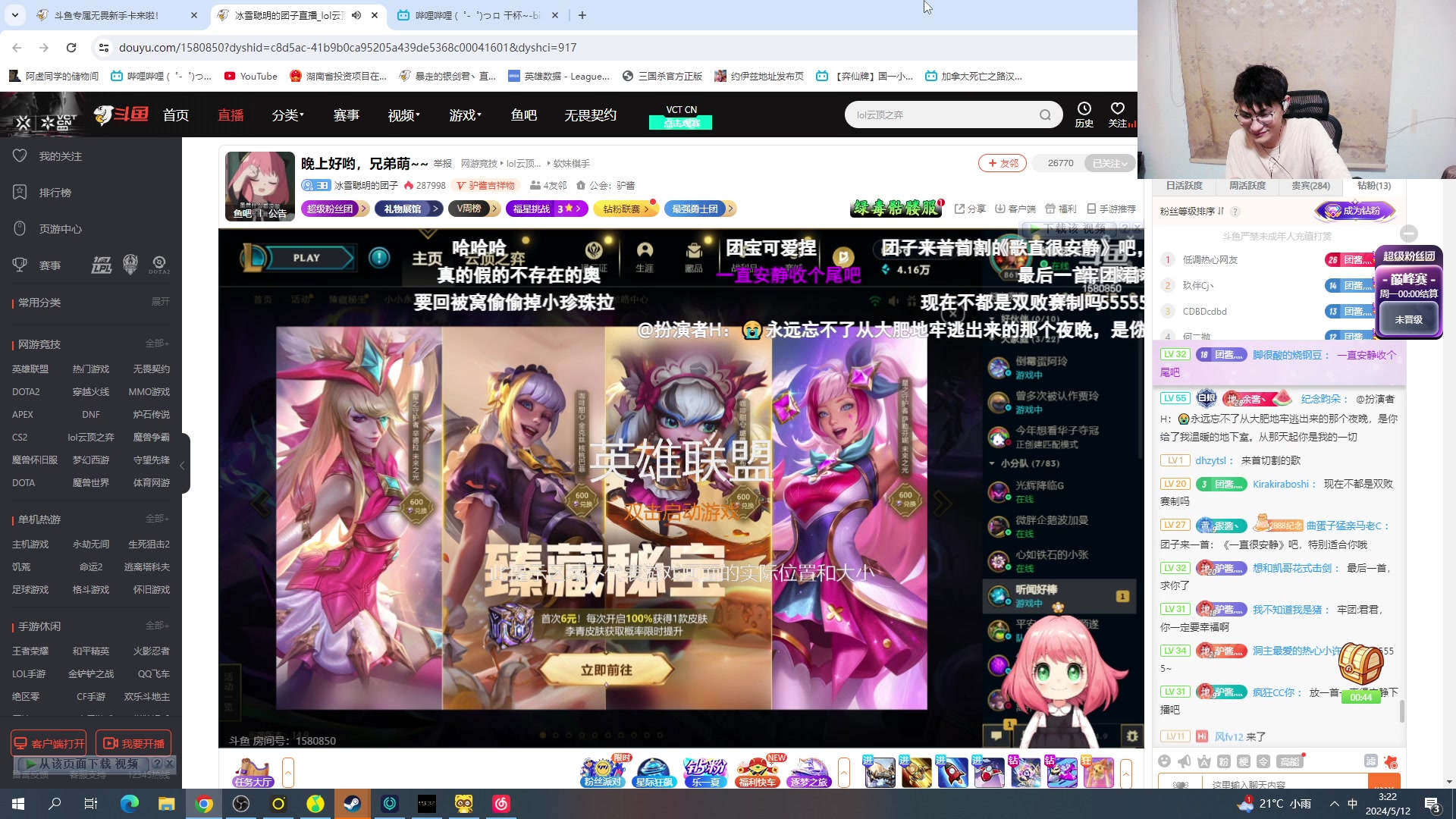Expand the arrow beside 任务大厅

[x=288, y=773]
